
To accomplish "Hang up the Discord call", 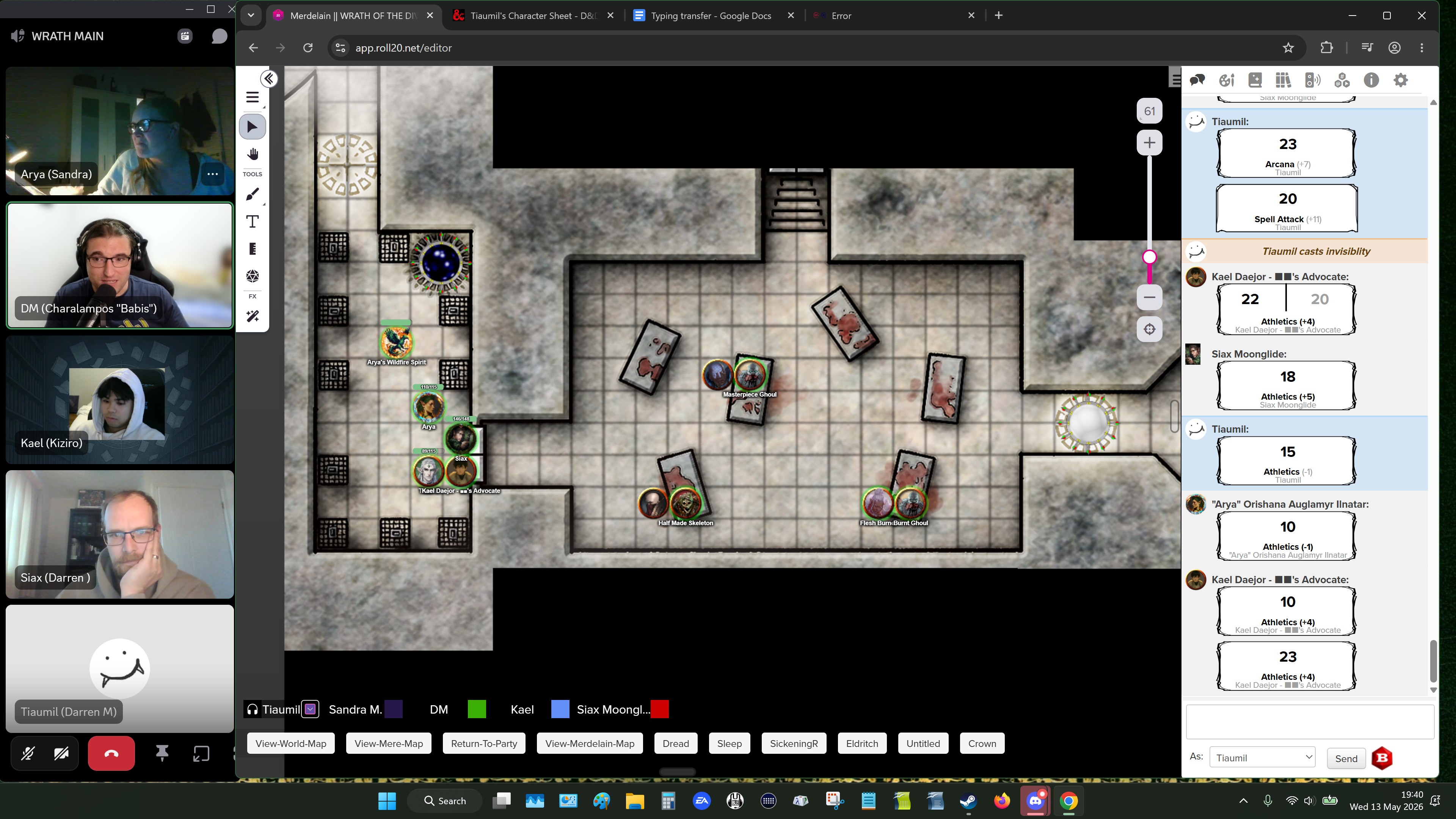I will pyautogui.click(x=111, y=753).
